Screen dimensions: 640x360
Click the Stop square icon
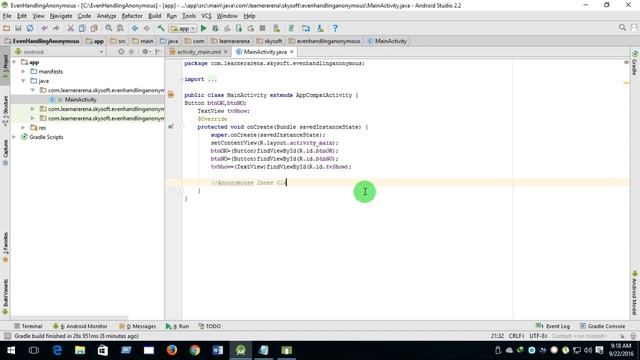pyautogui.click(x=262, y=28)
